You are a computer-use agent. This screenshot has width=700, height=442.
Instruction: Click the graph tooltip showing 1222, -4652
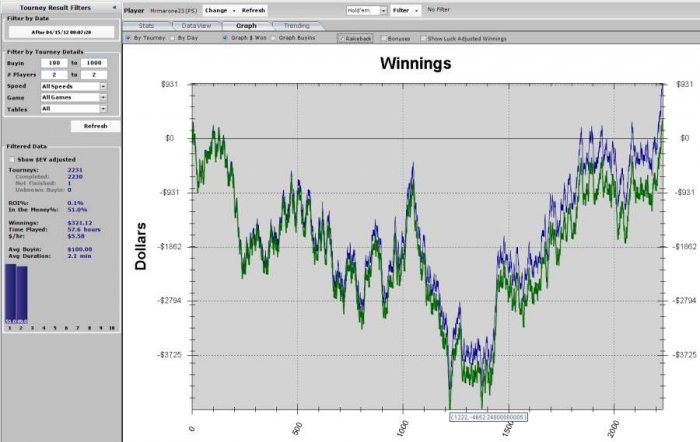488,417
